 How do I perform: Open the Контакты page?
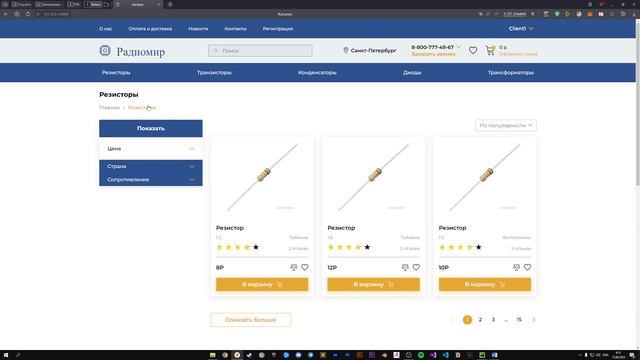point(236,29)
